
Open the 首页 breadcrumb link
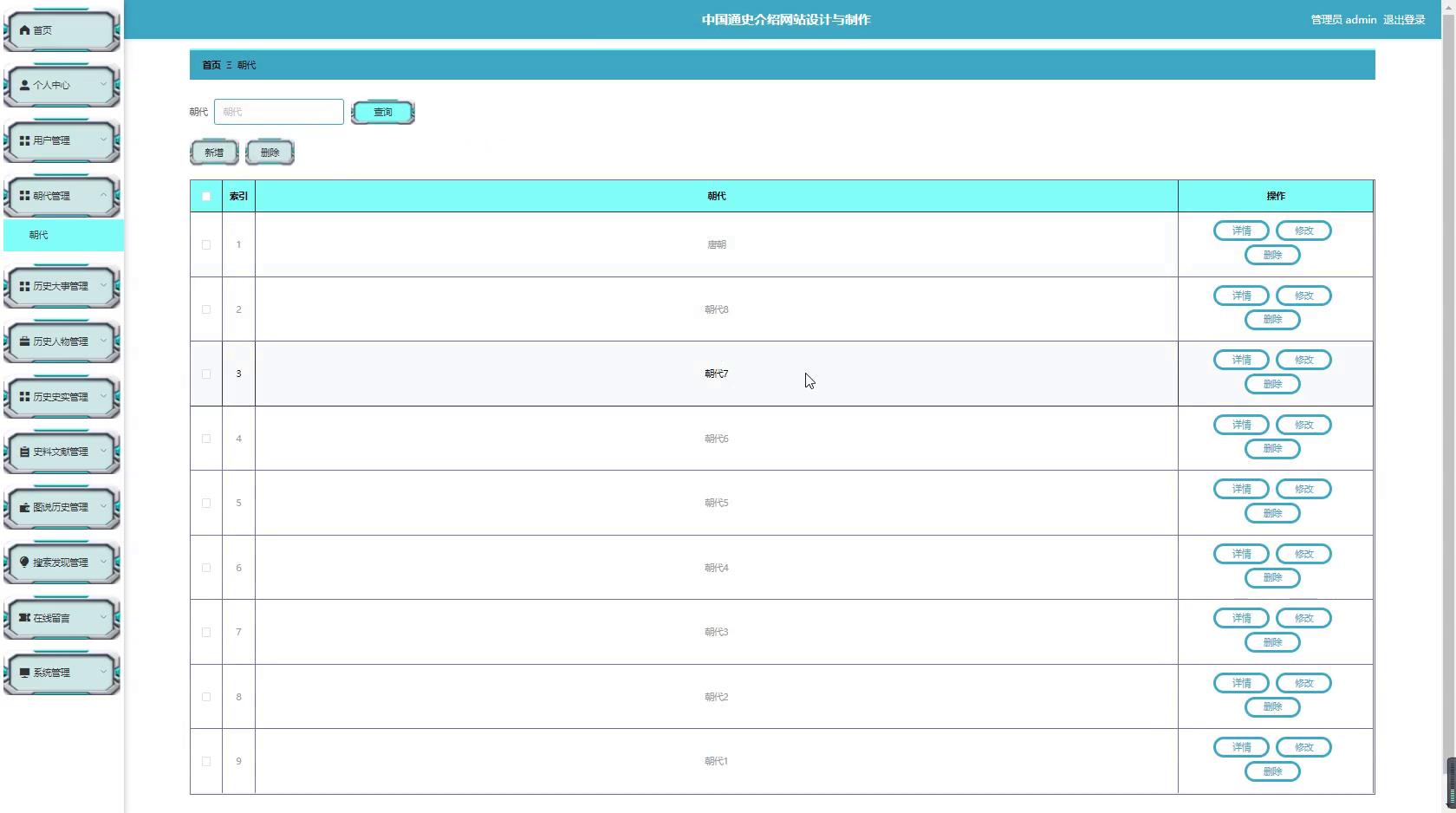pos(211,65)
